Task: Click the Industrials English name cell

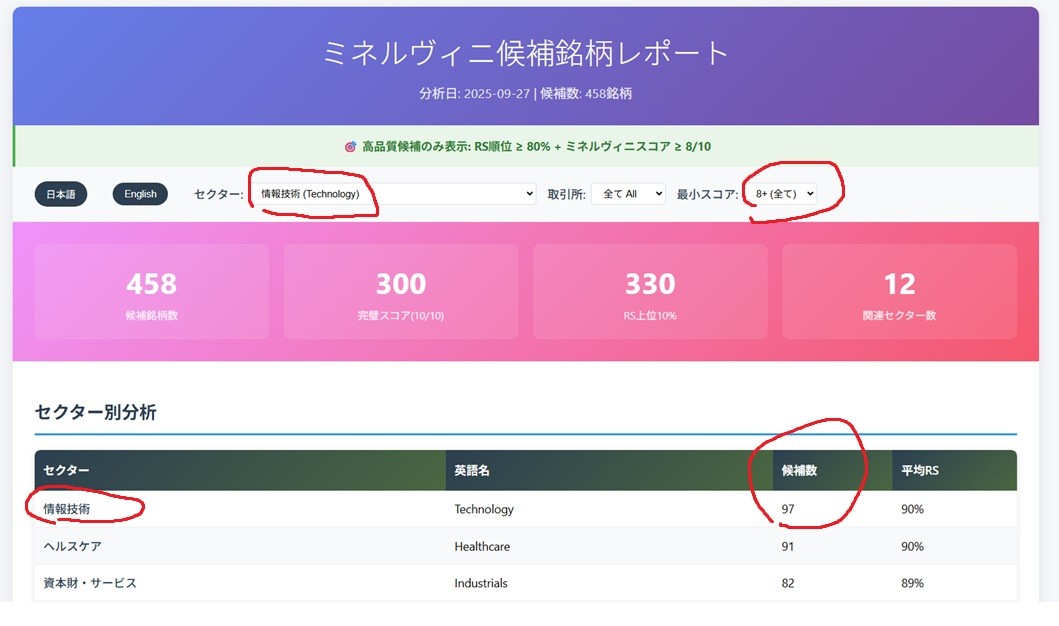Action: (x=481, y=583)
